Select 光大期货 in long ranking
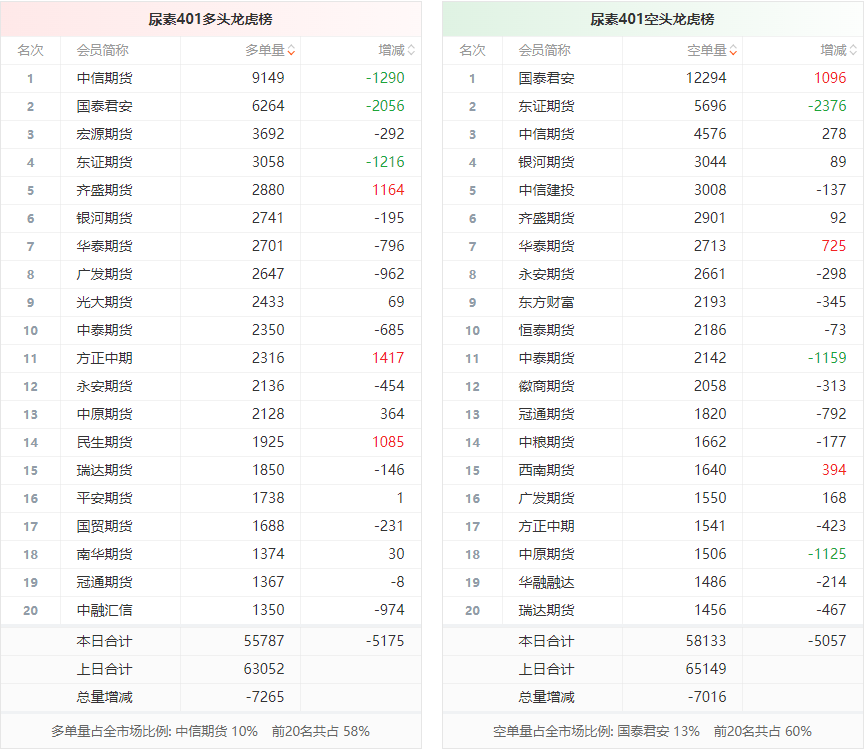 [104, 302]
